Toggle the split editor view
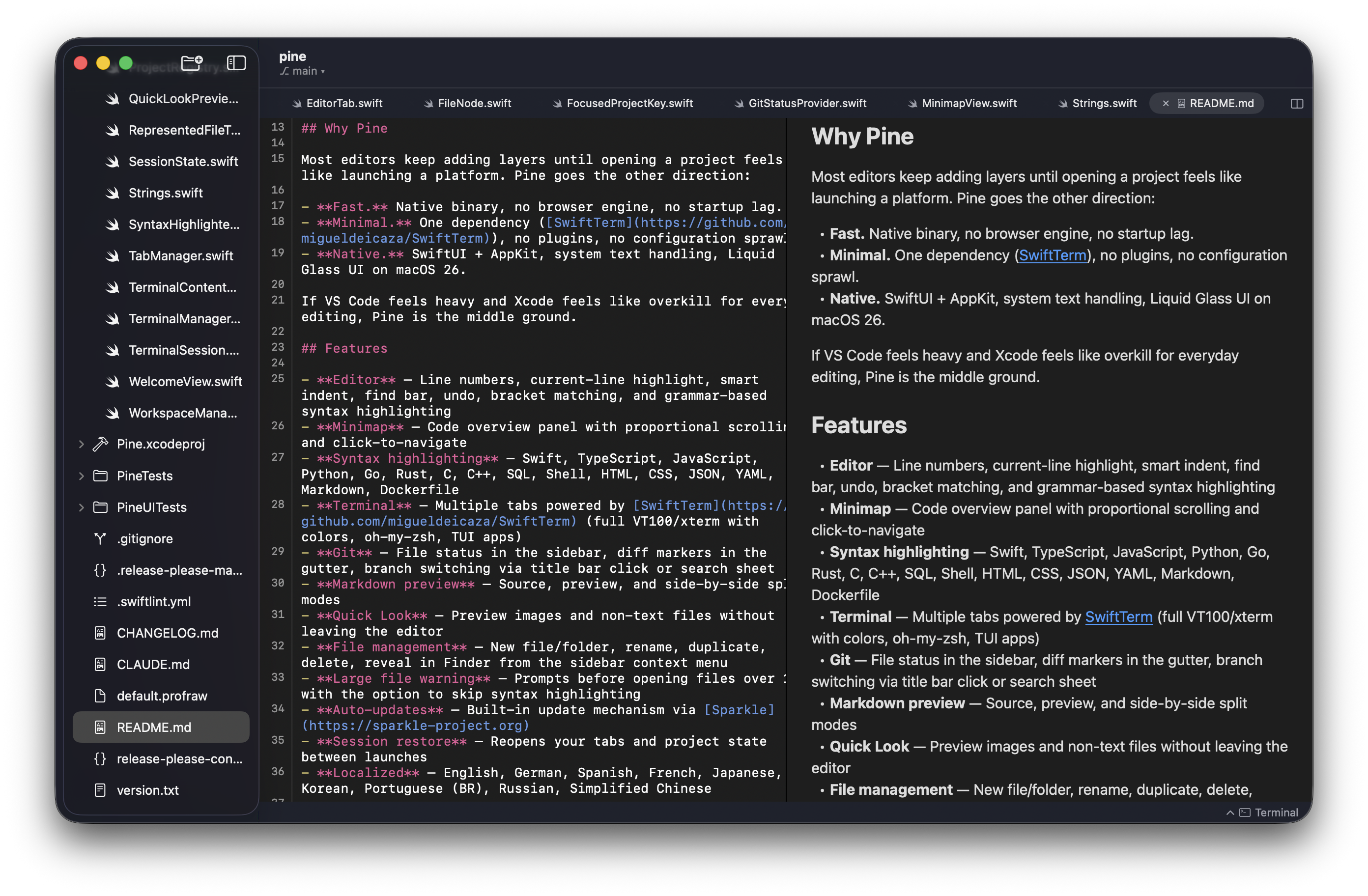The image size is (1368, 896). 1296,104
